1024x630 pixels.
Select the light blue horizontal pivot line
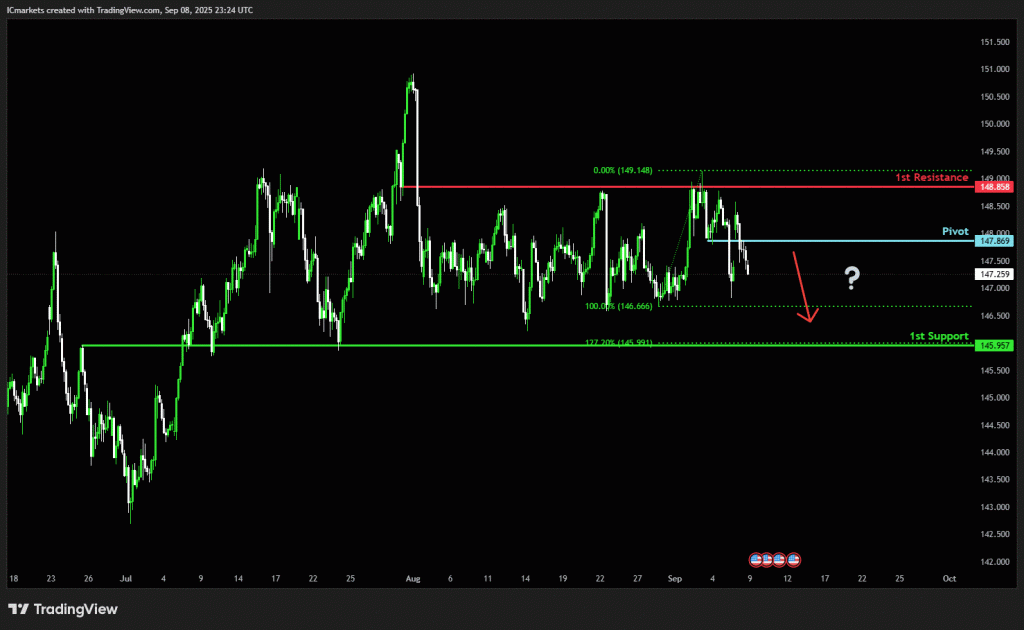click(x=841, y=241)
